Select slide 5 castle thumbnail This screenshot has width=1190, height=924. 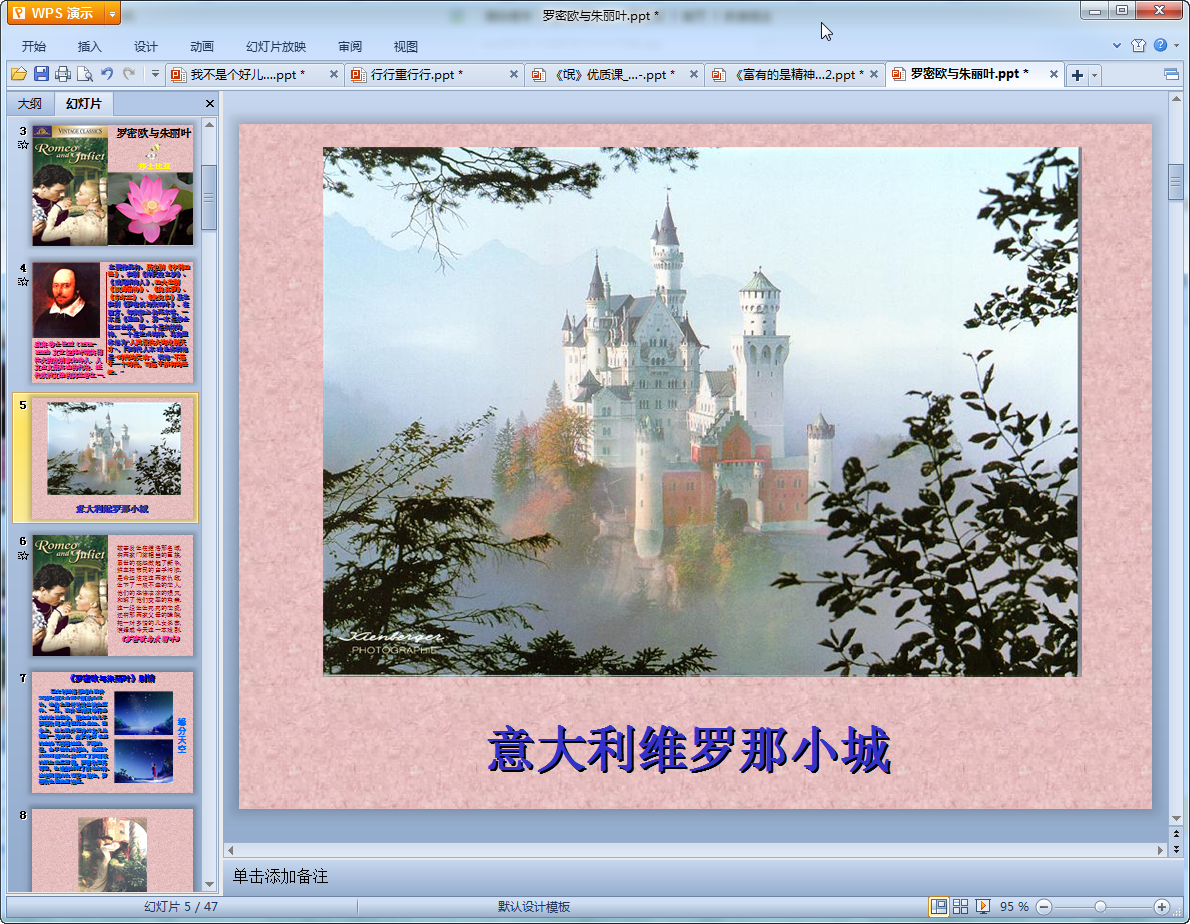point(113,459)
